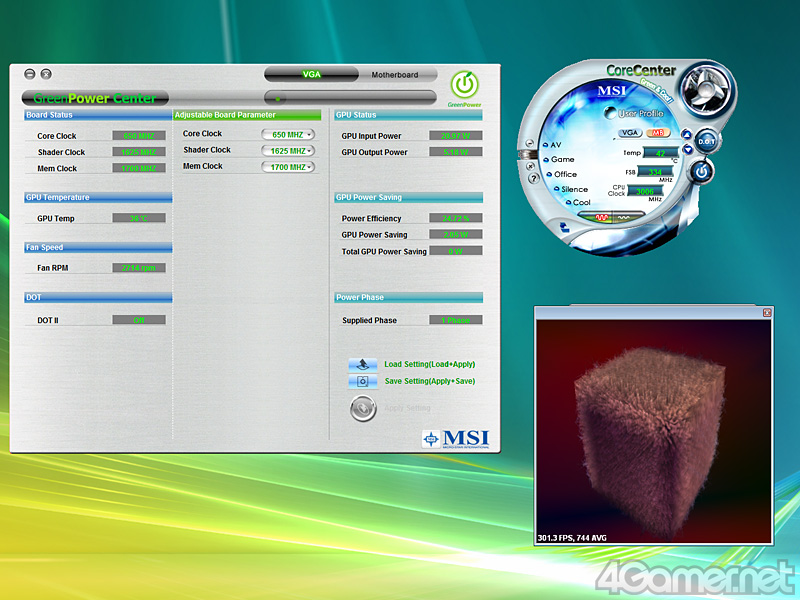Click the Load Setting arrow icon
800x600 pixels.
pyautogui.click(x=363, y=364)
